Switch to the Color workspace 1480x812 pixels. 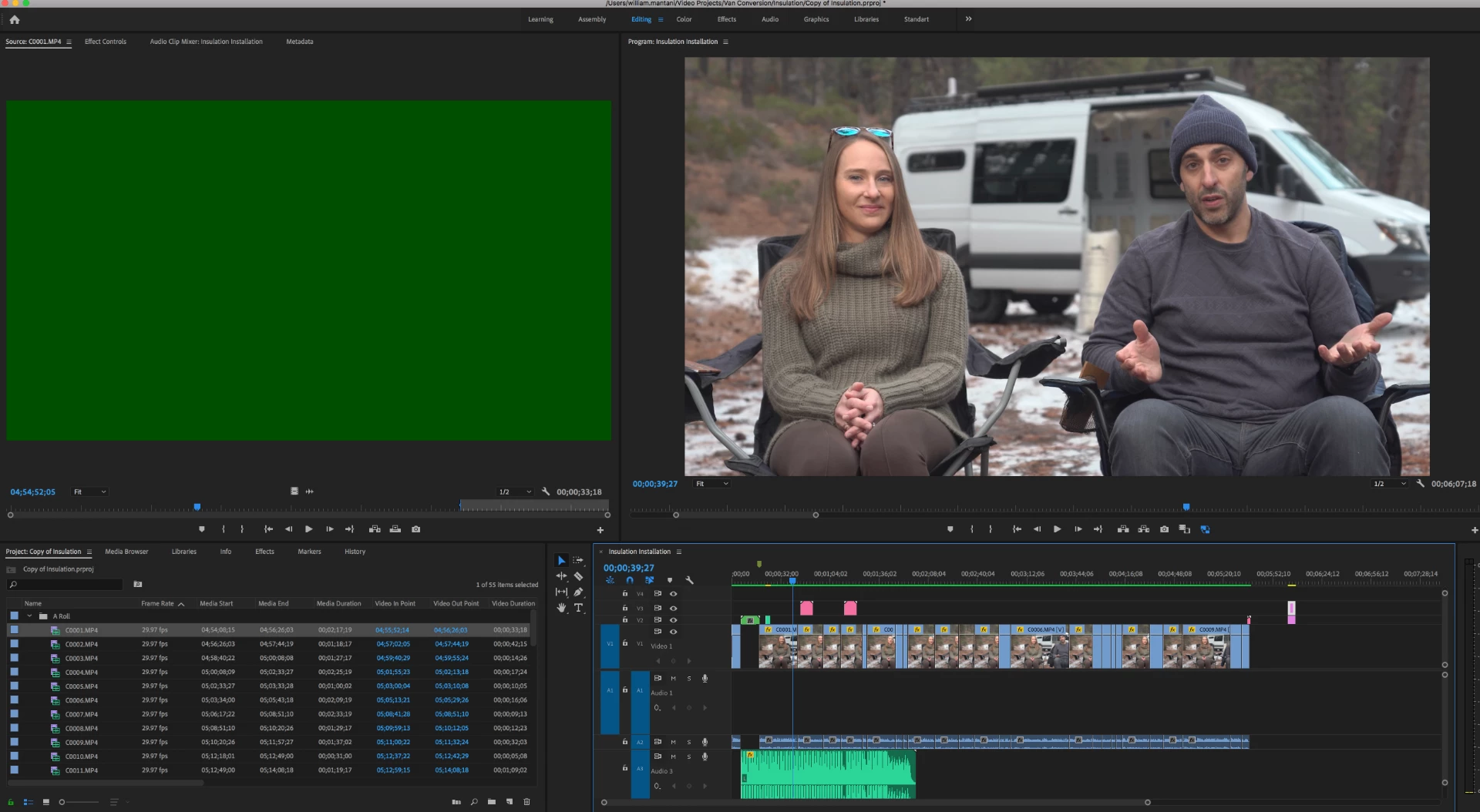(684, 19)
